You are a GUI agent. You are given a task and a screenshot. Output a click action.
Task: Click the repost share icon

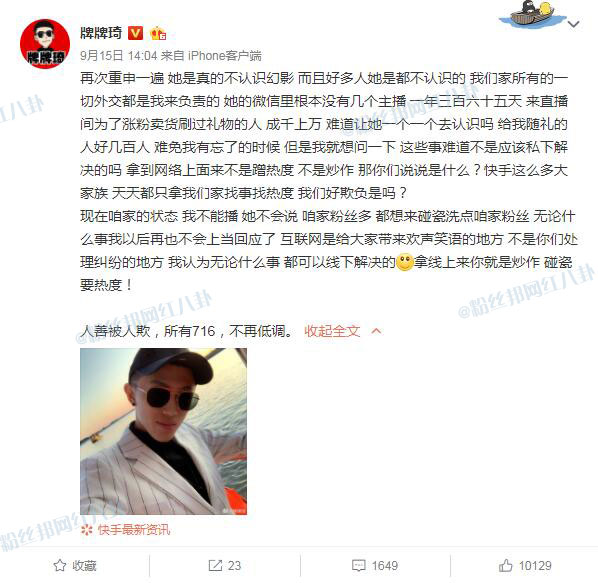pyautogui.click(x=215, y=565)
